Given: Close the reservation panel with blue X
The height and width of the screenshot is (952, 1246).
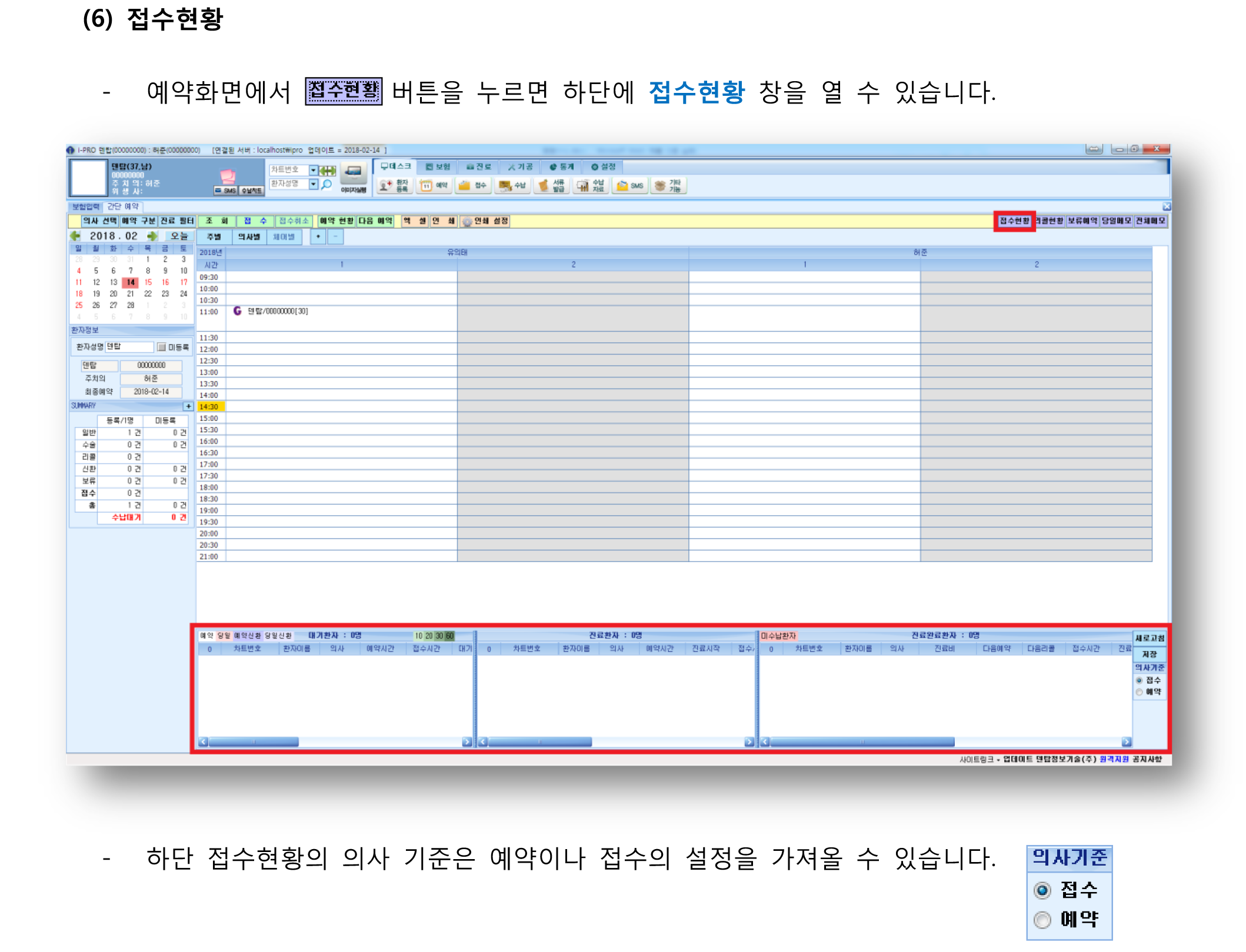Looking at the screenshot, I should (x=1167, y=206).
